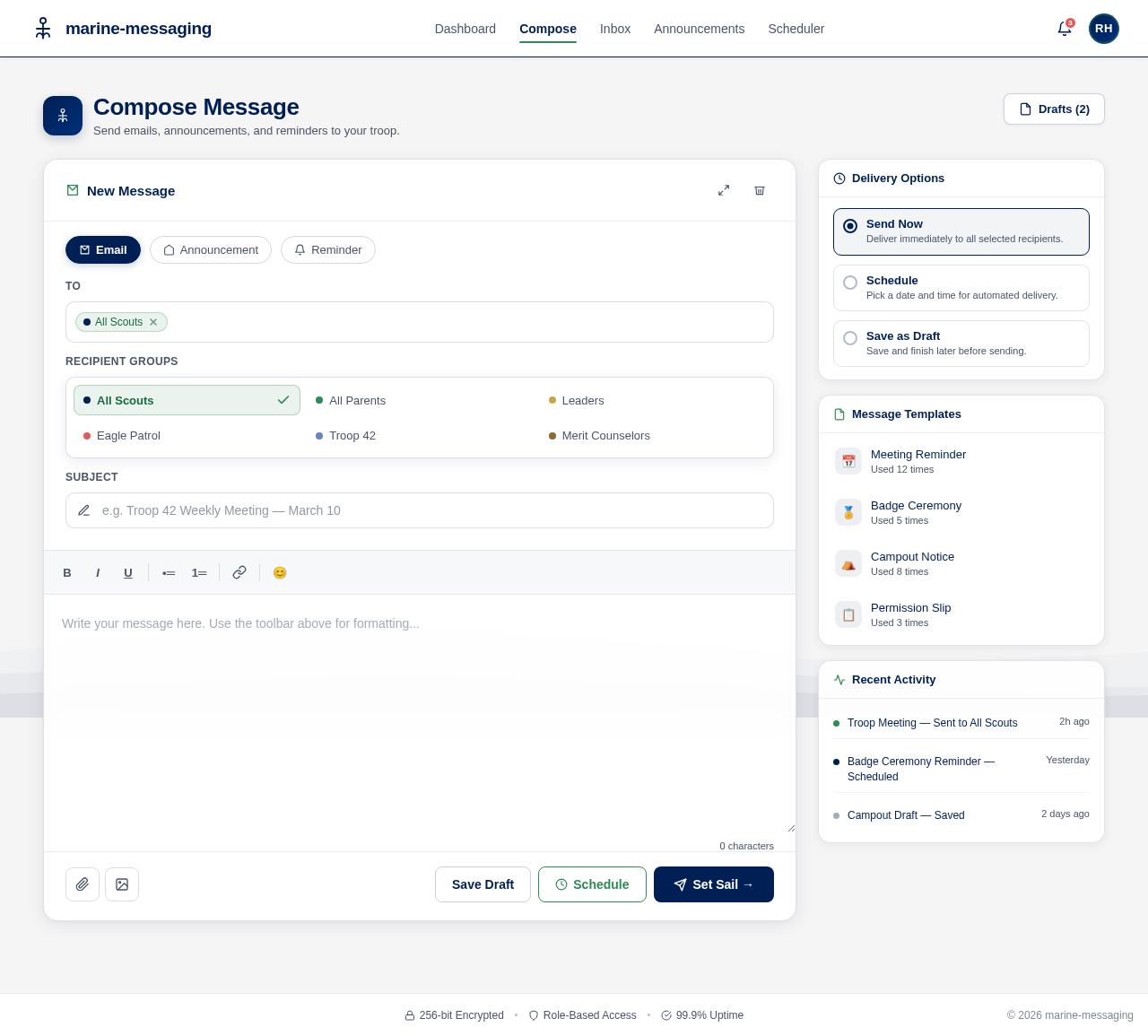The width and height of the screenshot is (1148, 1036).
Task: Insert a numbered list
Action: (198, 572)
